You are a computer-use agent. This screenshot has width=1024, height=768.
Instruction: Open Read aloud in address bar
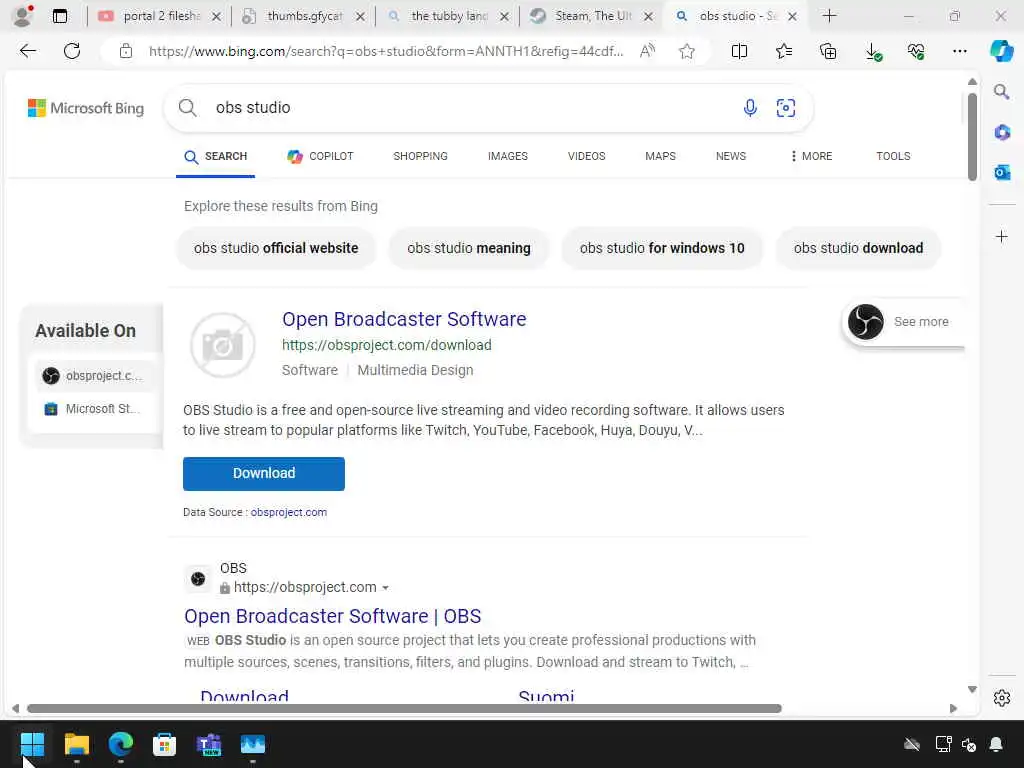(647, 51)
